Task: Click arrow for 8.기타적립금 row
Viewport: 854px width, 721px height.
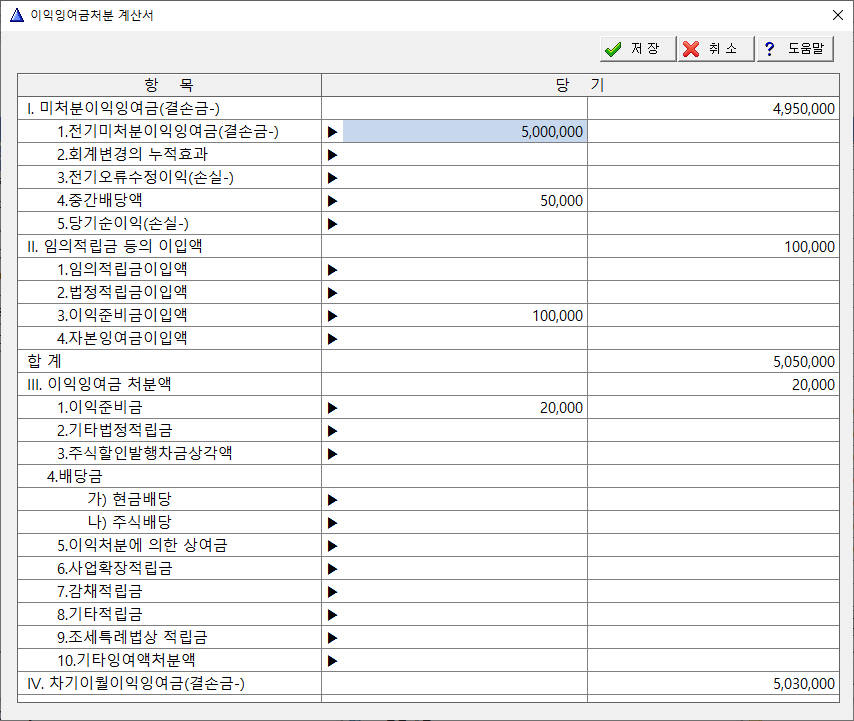Action: click(332, 615)
